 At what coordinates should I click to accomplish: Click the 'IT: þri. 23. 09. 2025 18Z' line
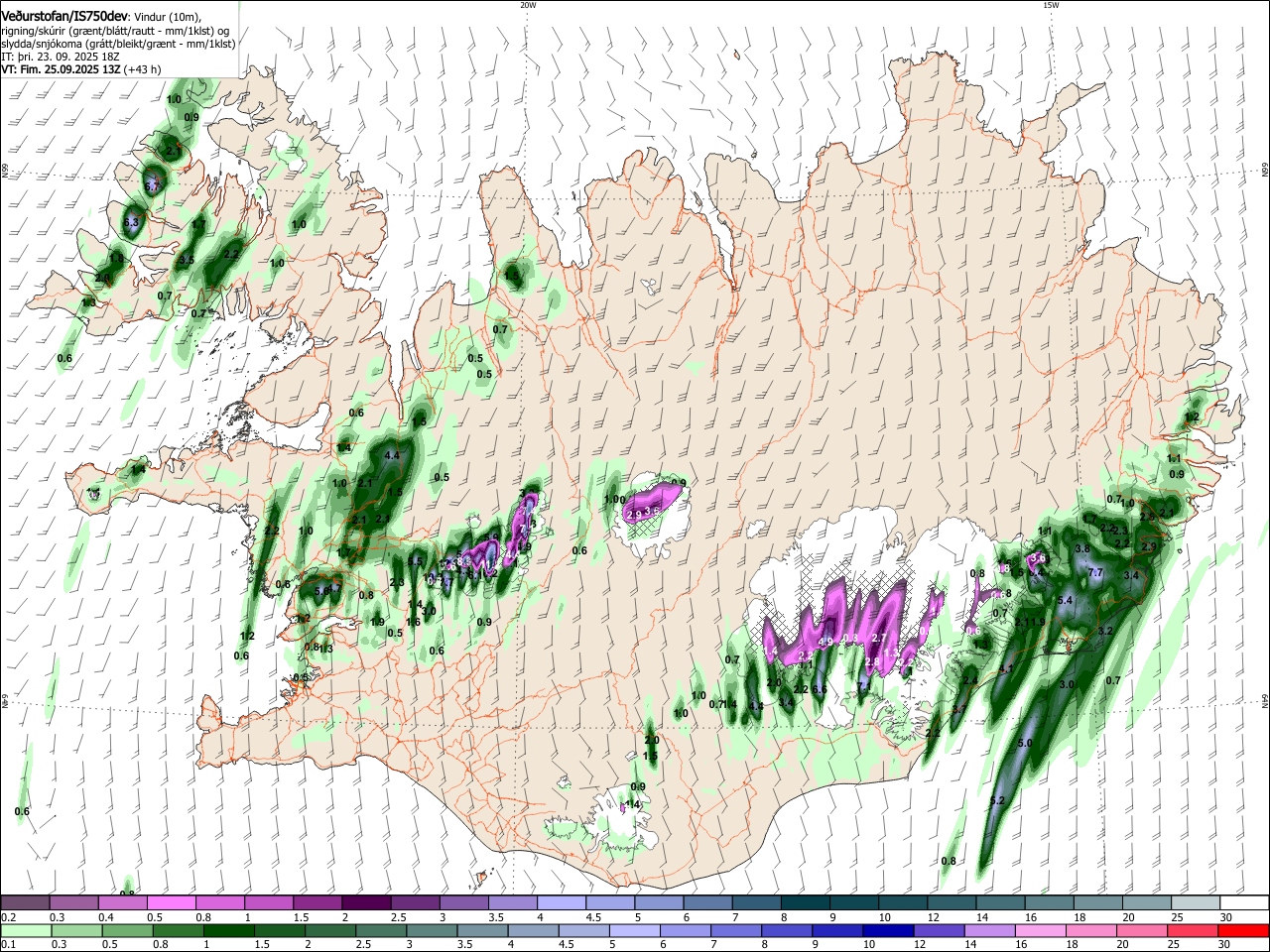[61, 58]
